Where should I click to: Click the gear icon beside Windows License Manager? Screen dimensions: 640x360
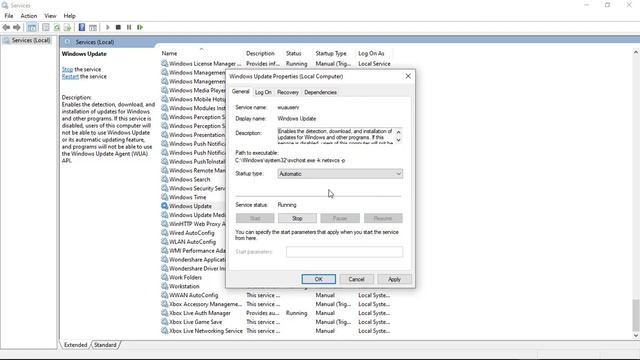click(x=164, y=63)
